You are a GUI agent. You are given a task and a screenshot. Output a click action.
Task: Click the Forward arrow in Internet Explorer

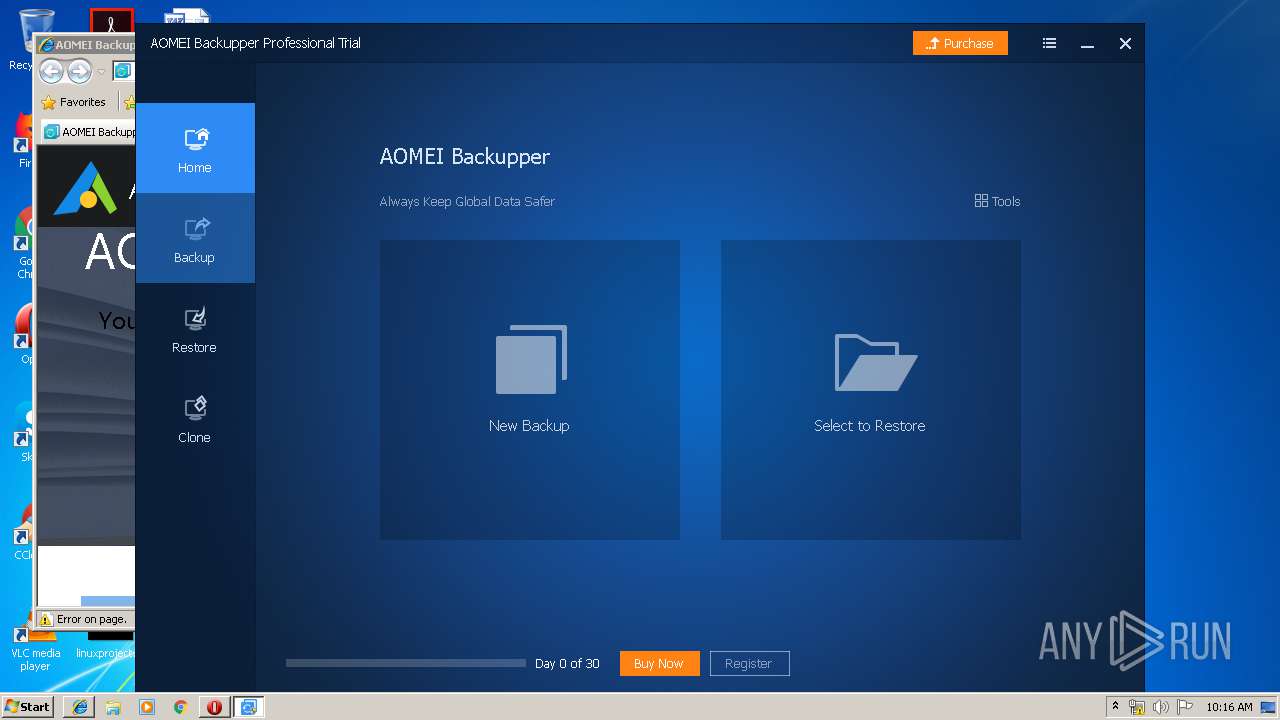[x=79, y=71]
